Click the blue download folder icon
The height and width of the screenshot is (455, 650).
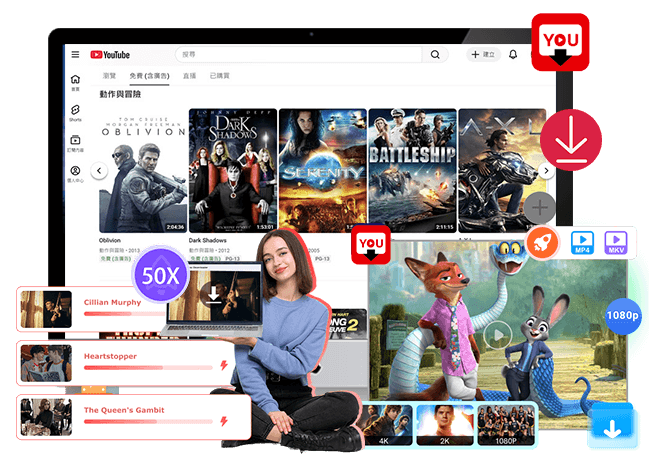(x=613, y=426)
